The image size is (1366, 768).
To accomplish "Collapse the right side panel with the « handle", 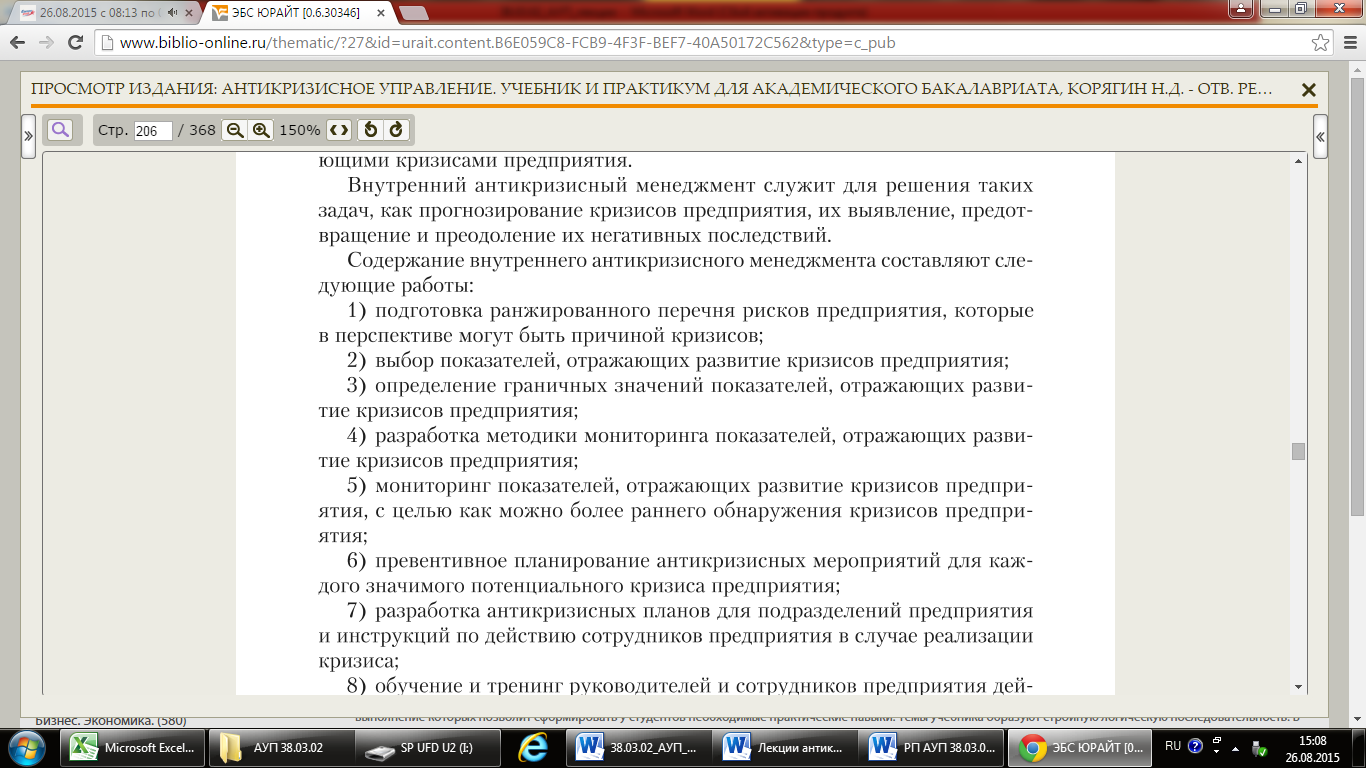I will coord(1320,136).
